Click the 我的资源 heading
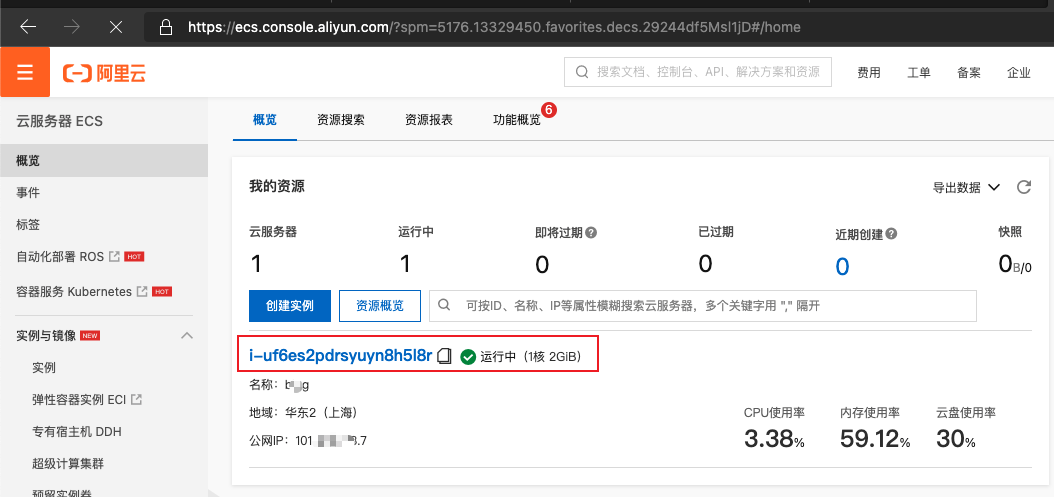Screen dimensions: 1054x497 (x=277, y=187)
